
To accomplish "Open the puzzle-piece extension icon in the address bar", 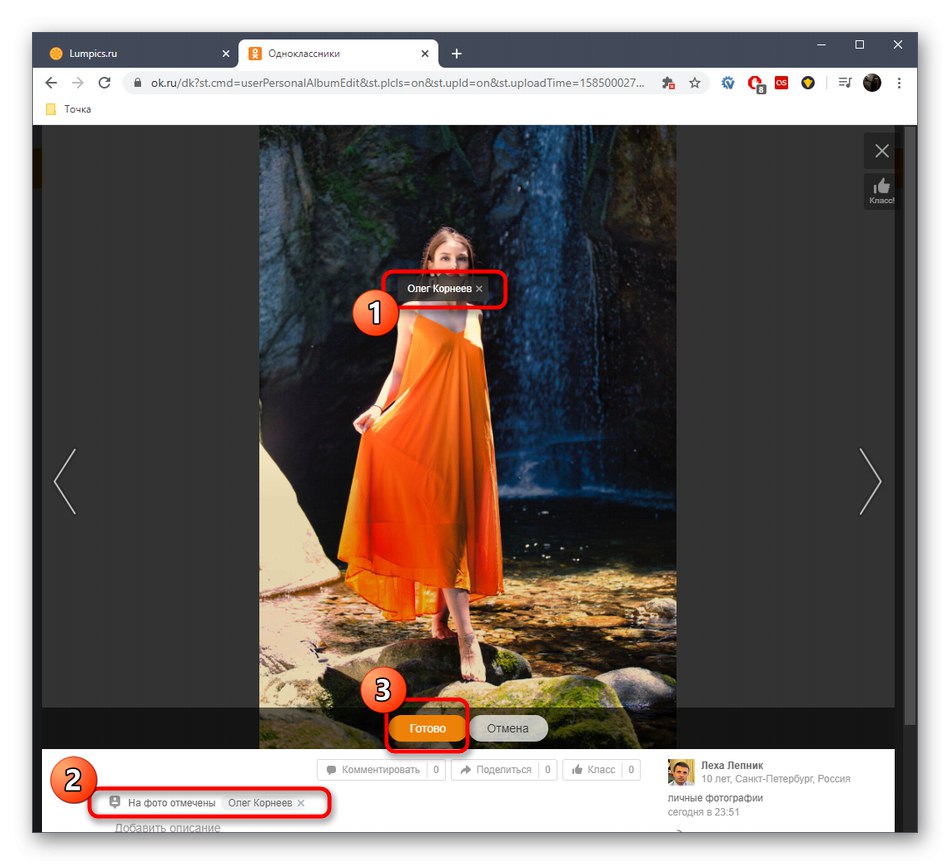I will (668, 83).
